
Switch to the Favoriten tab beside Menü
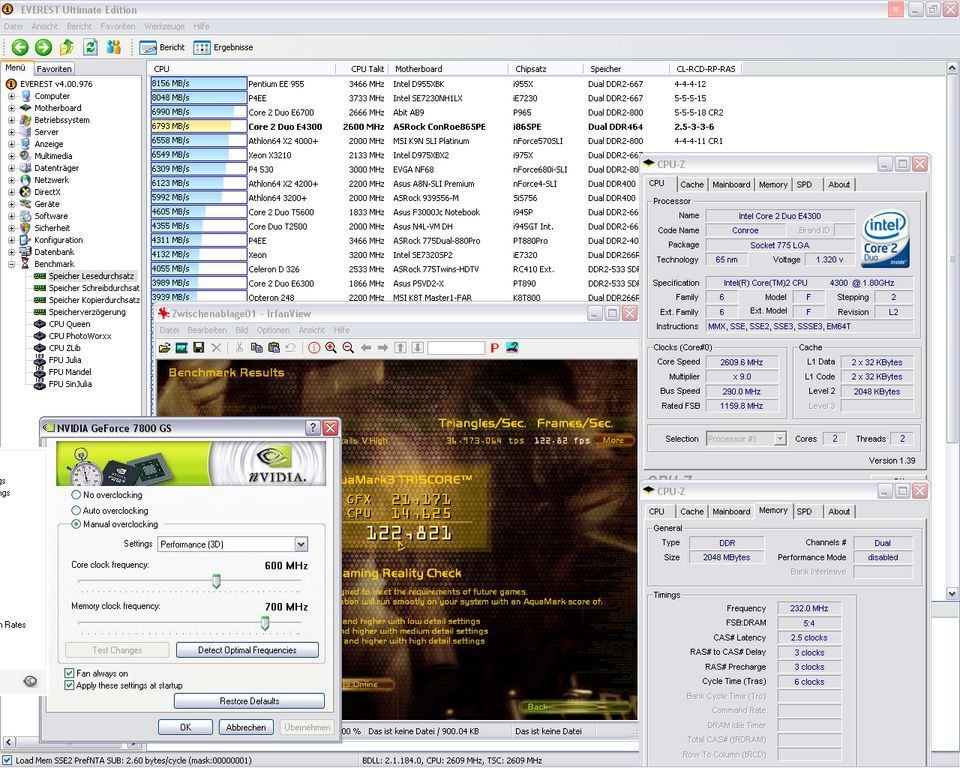[x=54, y=69]
